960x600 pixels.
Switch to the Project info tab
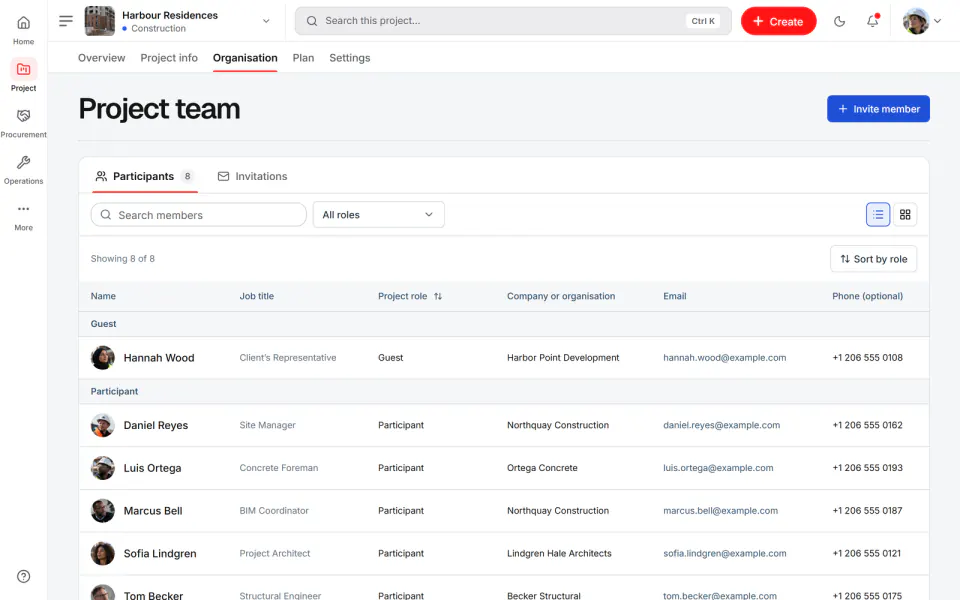169,58
